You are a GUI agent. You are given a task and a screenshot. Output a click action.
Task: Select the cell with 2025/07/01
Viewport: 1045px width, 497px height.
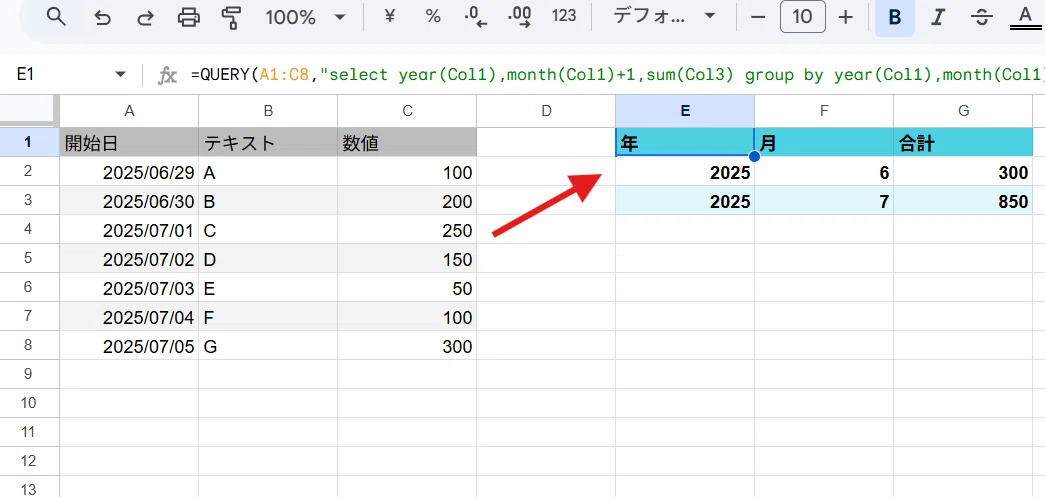129,230
